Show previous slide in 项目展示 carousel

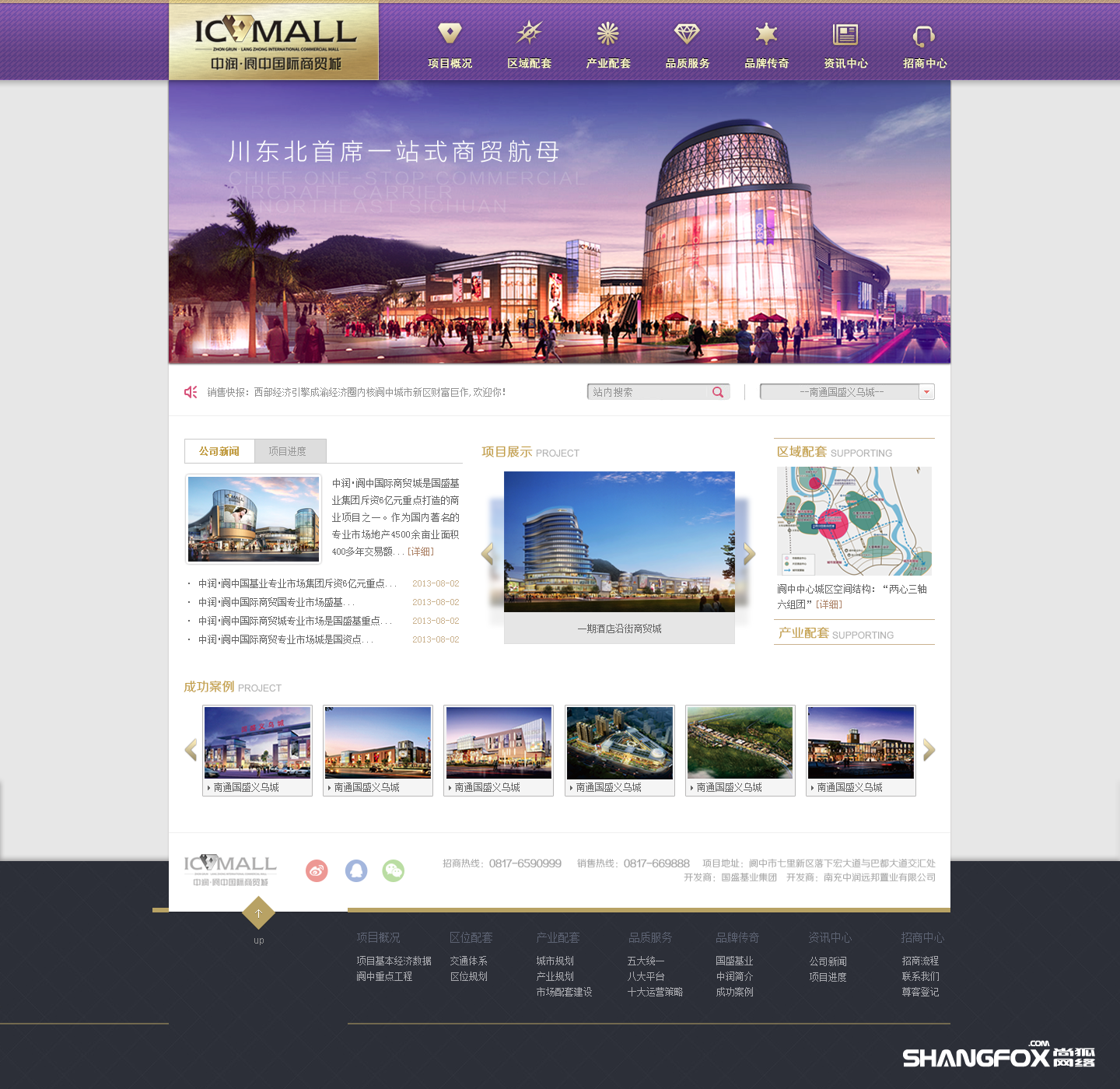pyautogui.click(x=488, y=554)
